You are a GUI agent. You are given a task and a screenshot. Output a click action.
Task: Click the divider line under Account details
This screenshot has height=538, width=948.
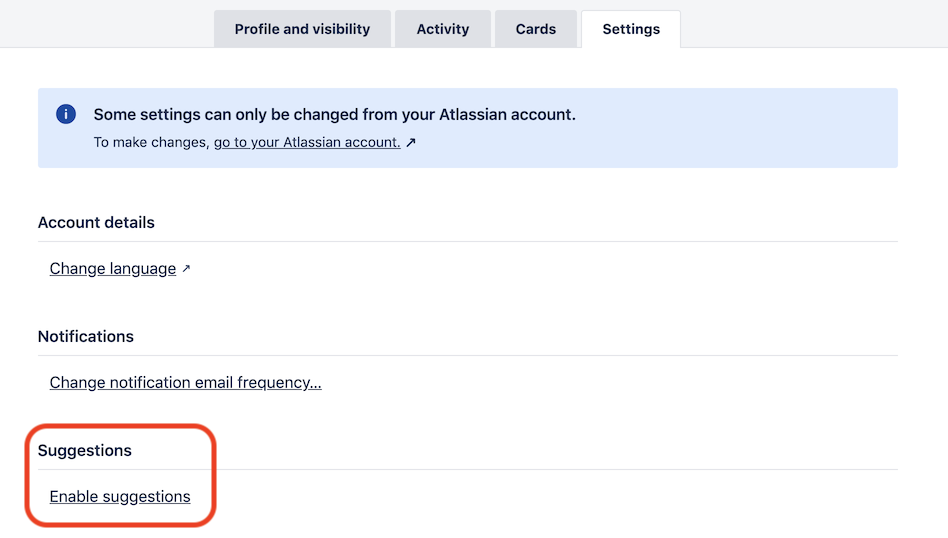[467, 242]
